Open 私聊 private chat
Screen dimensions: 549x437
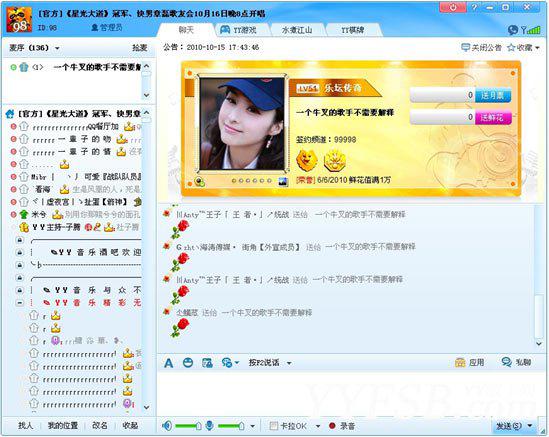[x=516, y=362]
